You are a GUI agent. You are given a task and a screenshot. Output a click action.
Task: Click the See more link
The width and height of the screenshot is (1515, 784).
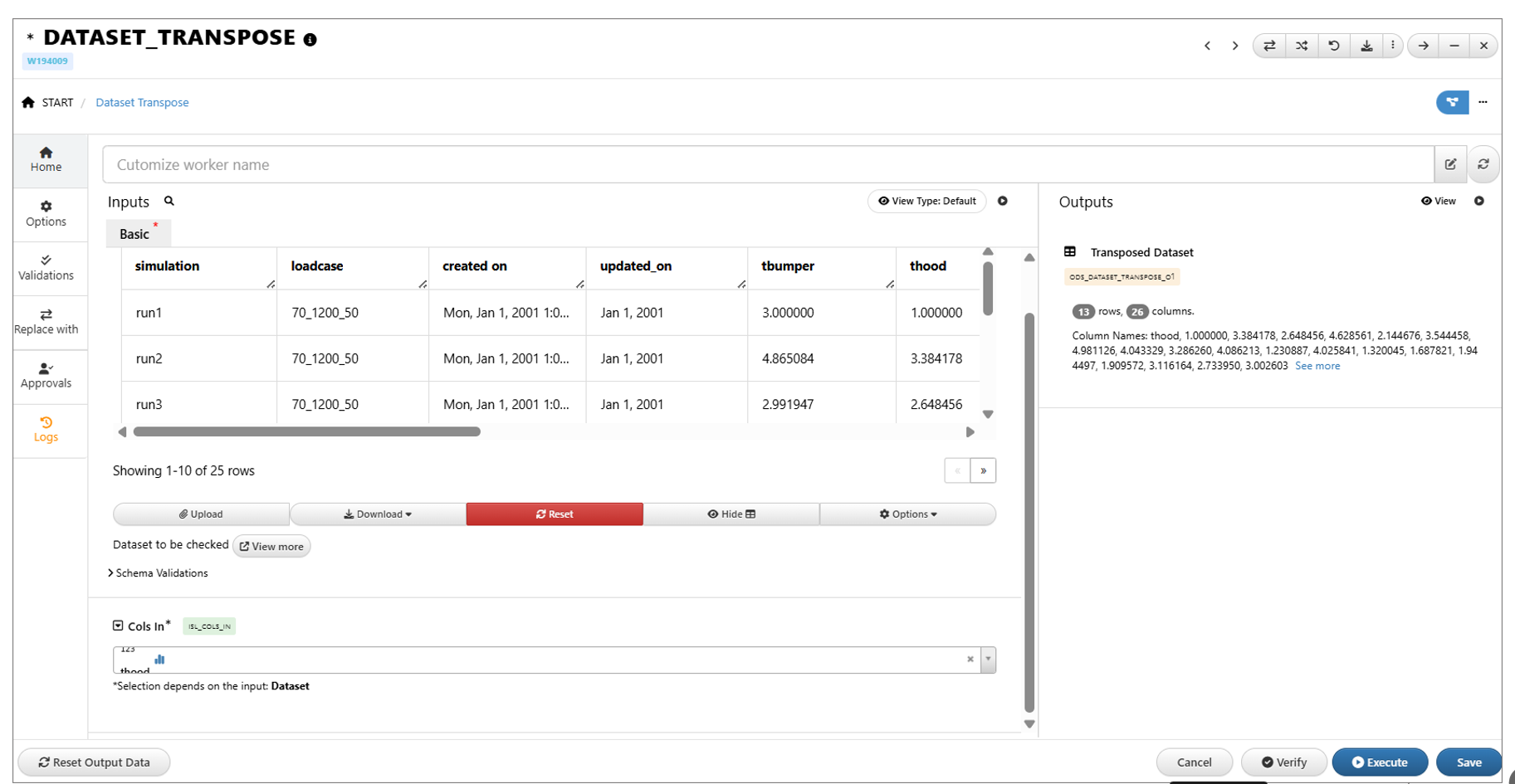[x=1317, y=366]
